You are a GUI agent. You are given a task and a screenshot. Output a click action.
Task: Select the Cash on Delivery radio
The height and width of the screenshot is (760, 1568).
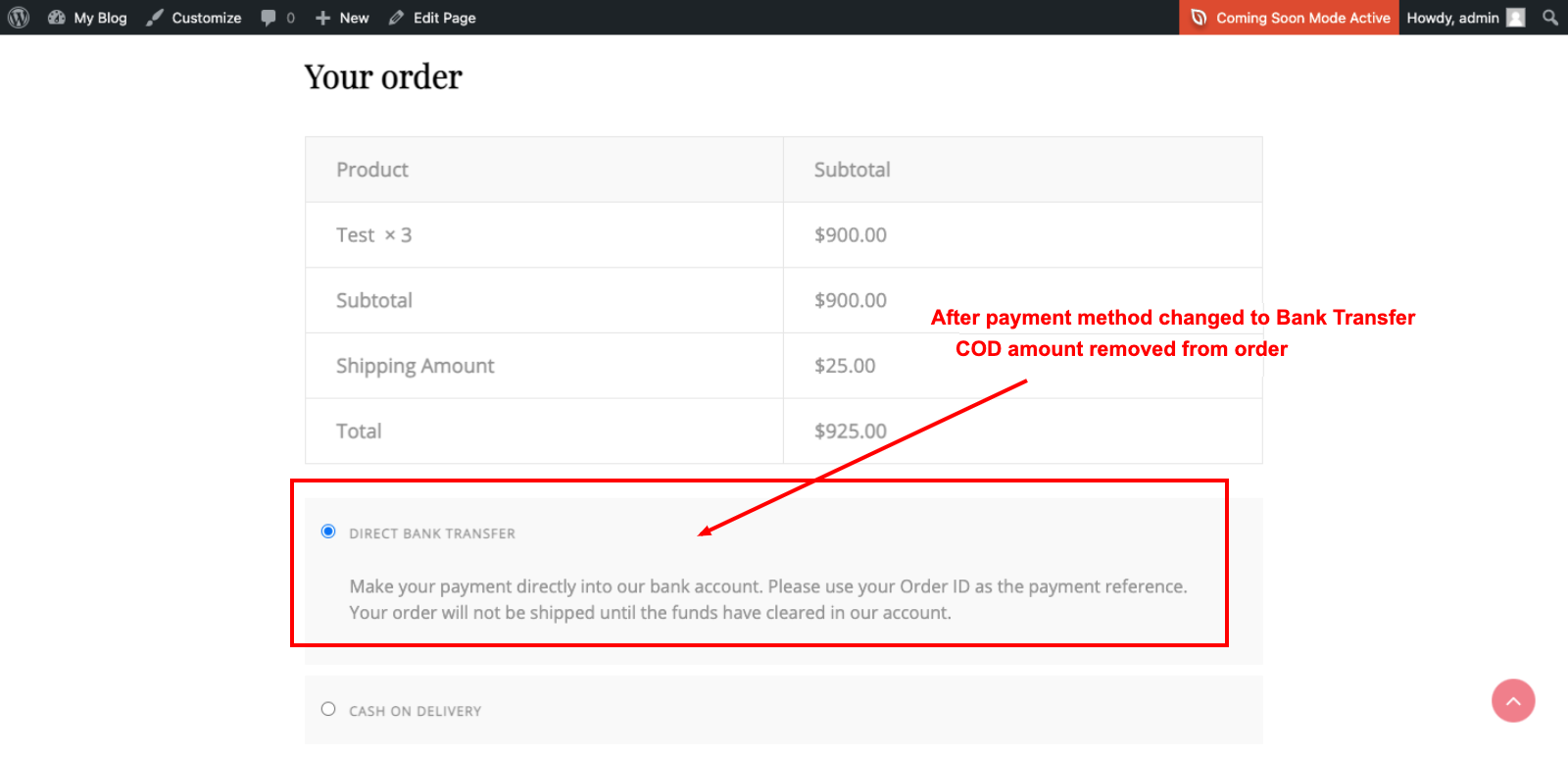point(328,709)
